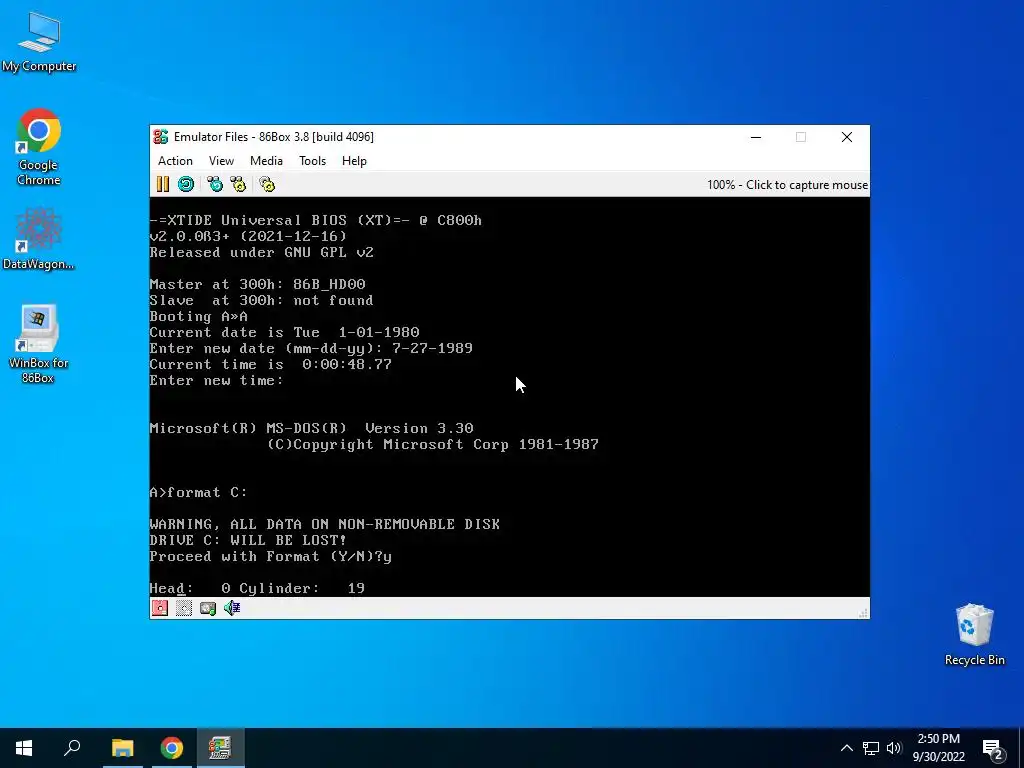Click the hard disk status bar icon
The width and height of the screenshot is (1024, 768).
coord(208,608)
